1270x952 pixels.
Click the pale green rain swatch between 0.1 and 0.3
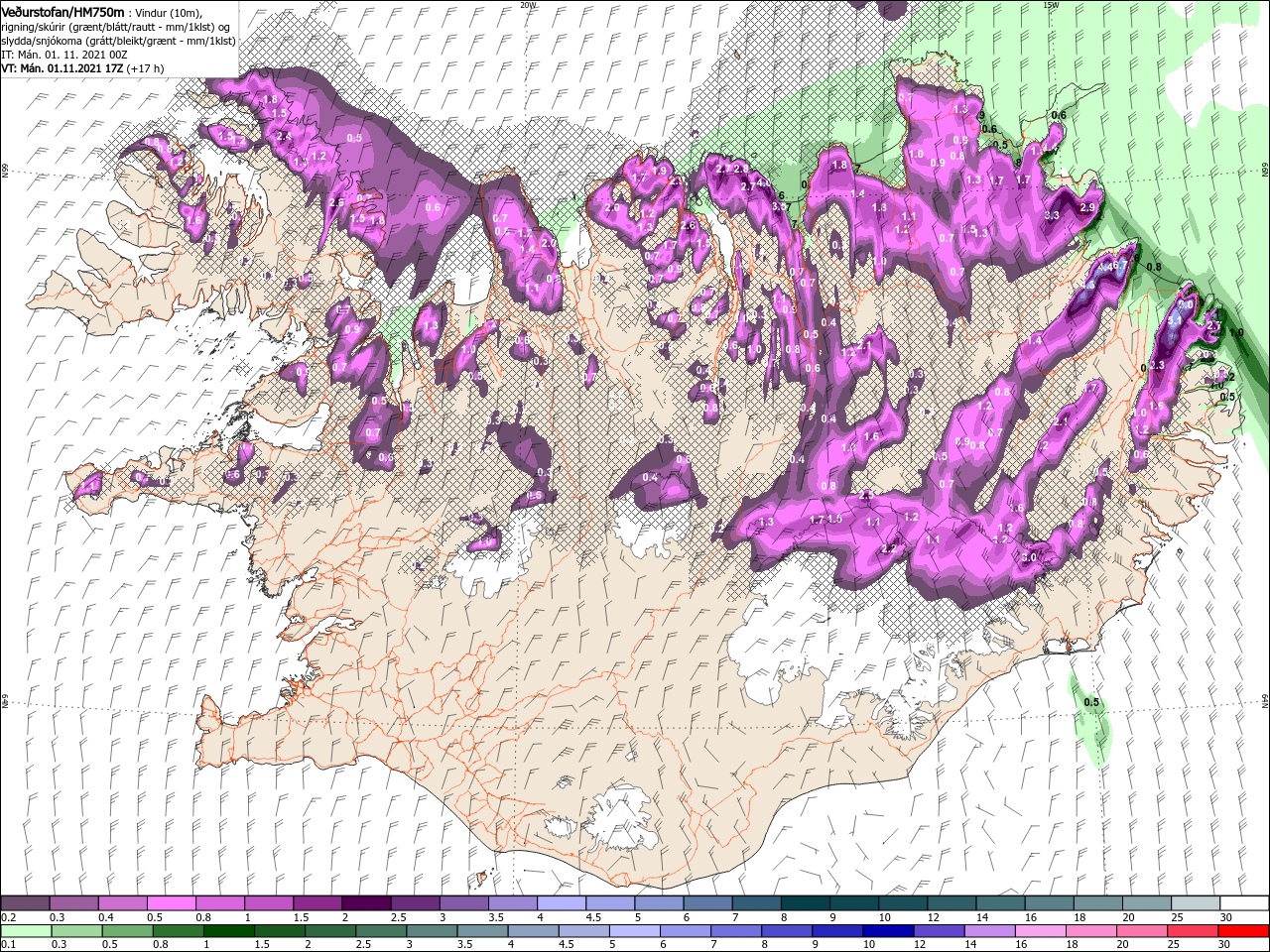(27, 931)
